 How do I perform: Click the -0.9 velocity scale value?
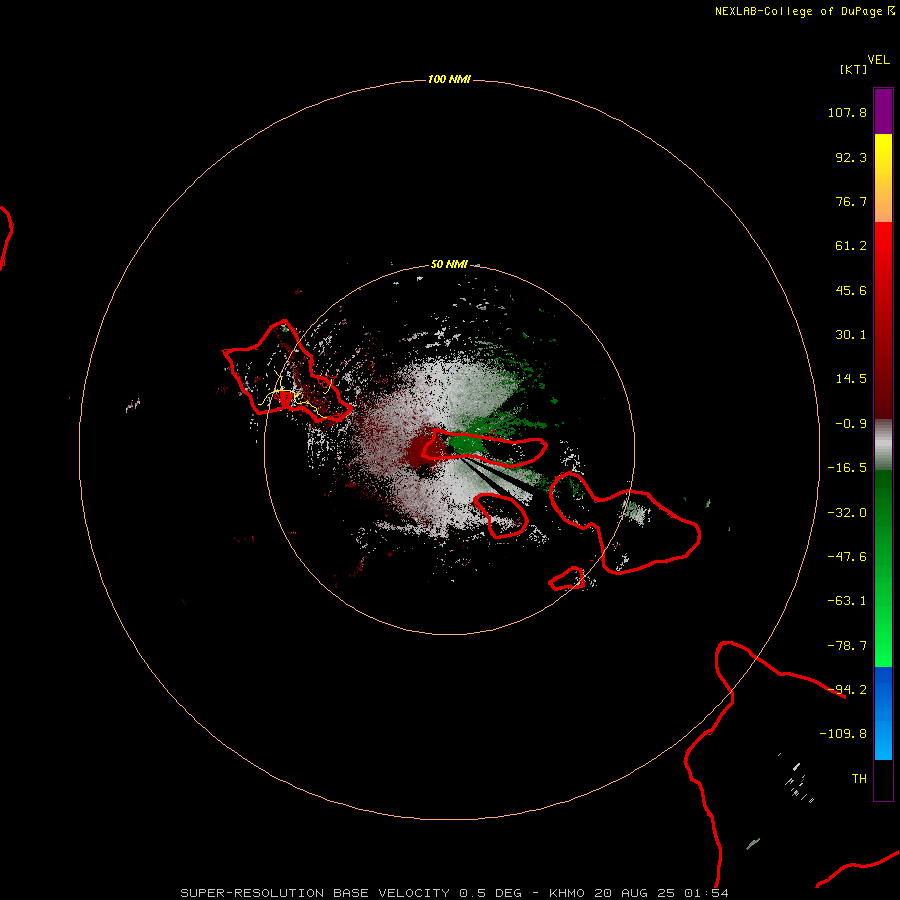[851, 424]
